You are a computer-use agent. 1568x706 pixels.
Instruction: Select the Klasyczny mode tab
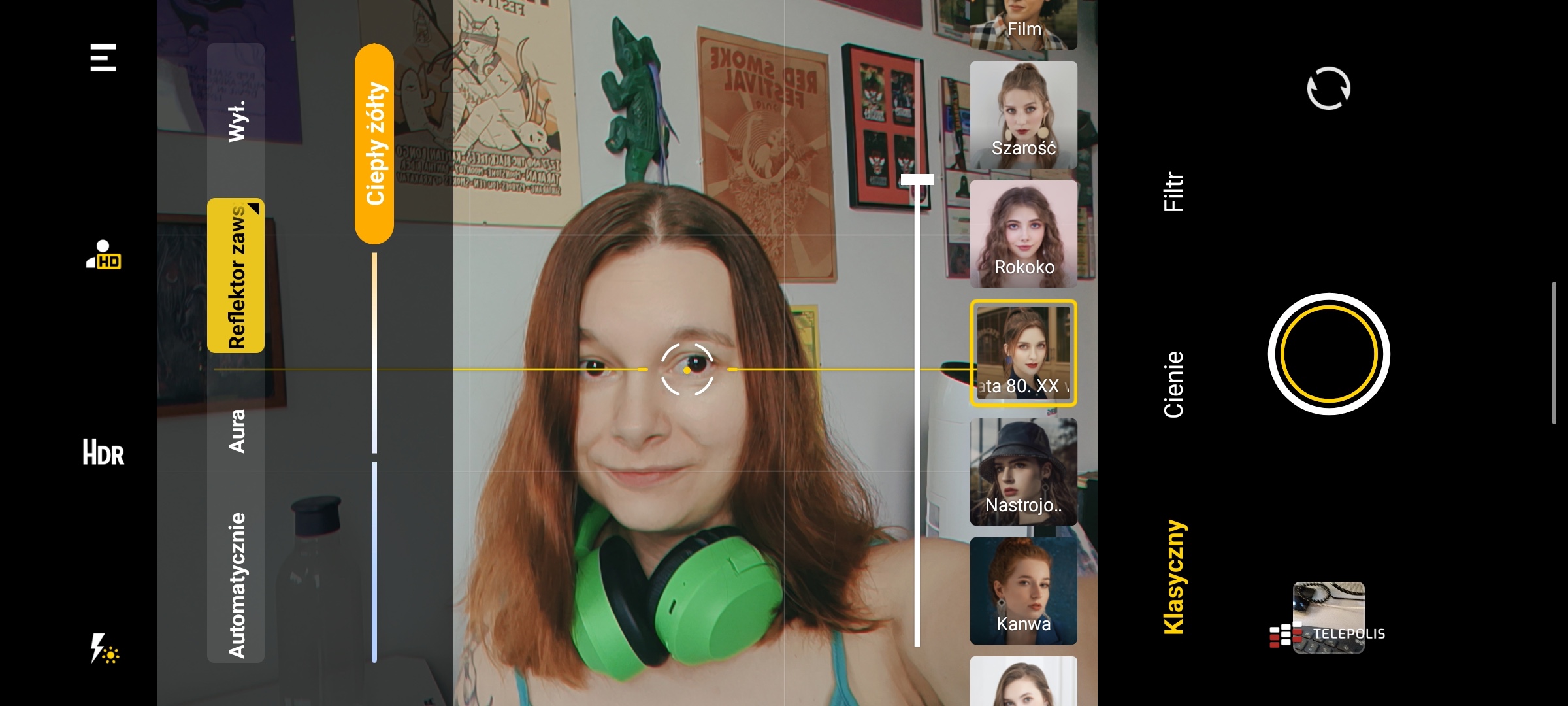[x=1173, y=577]
